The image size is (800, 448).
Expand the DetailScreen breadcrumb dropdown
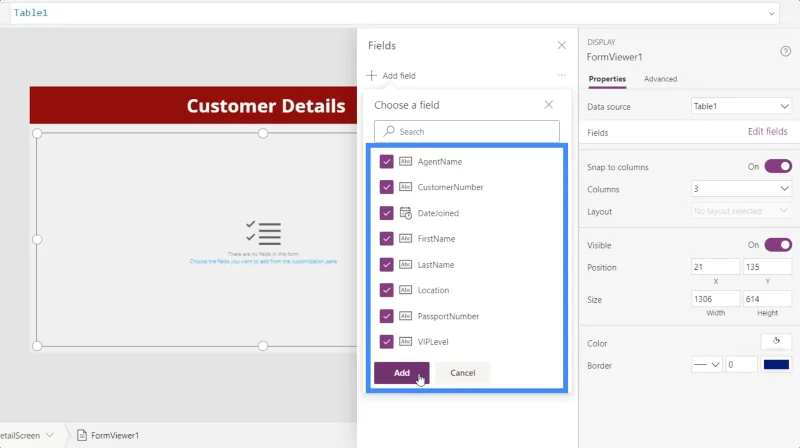(x=49, y=435)
